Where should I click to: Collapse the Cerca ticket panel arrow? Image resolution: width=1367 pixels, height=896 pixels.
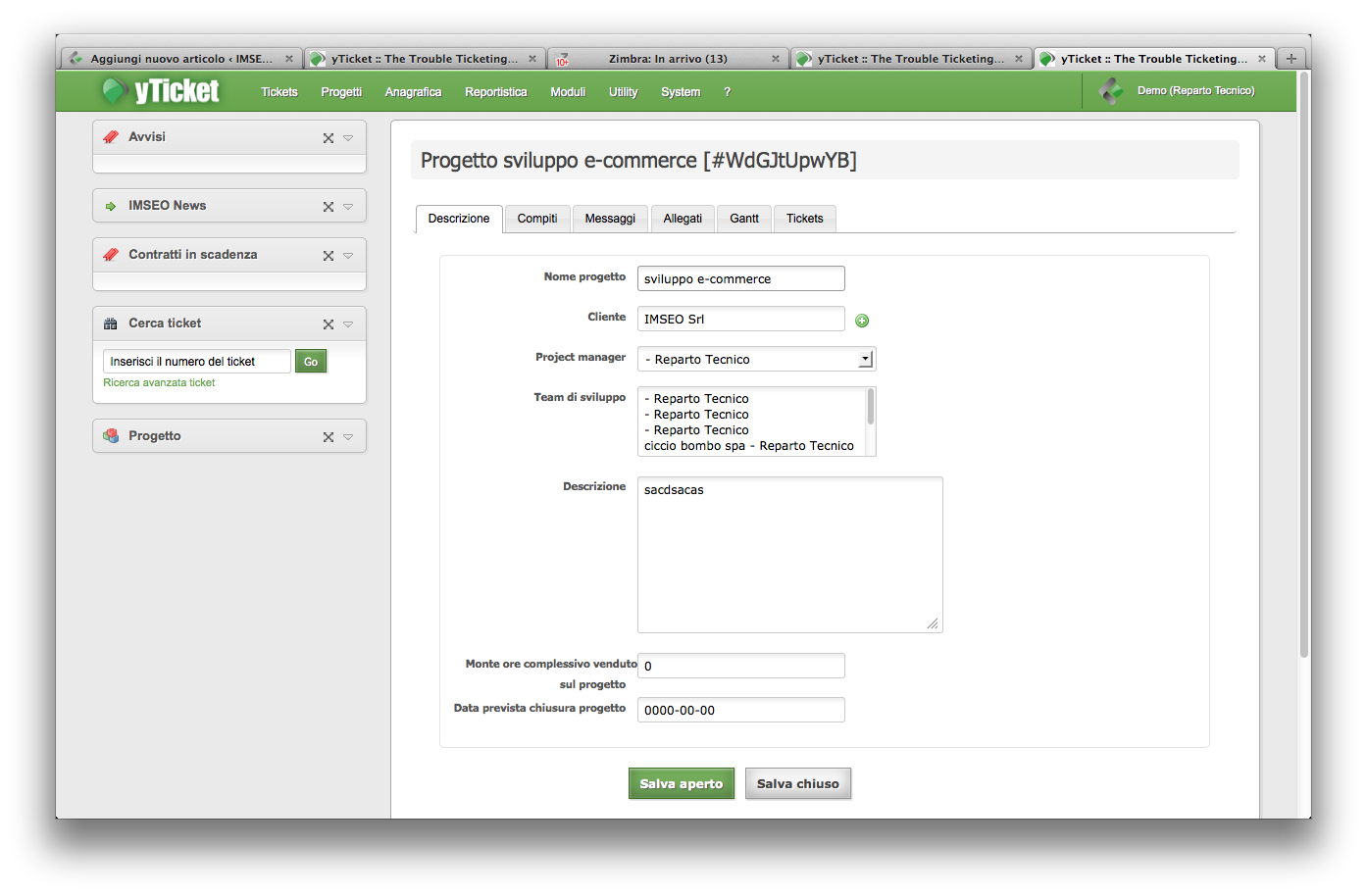tap(348, 324)
